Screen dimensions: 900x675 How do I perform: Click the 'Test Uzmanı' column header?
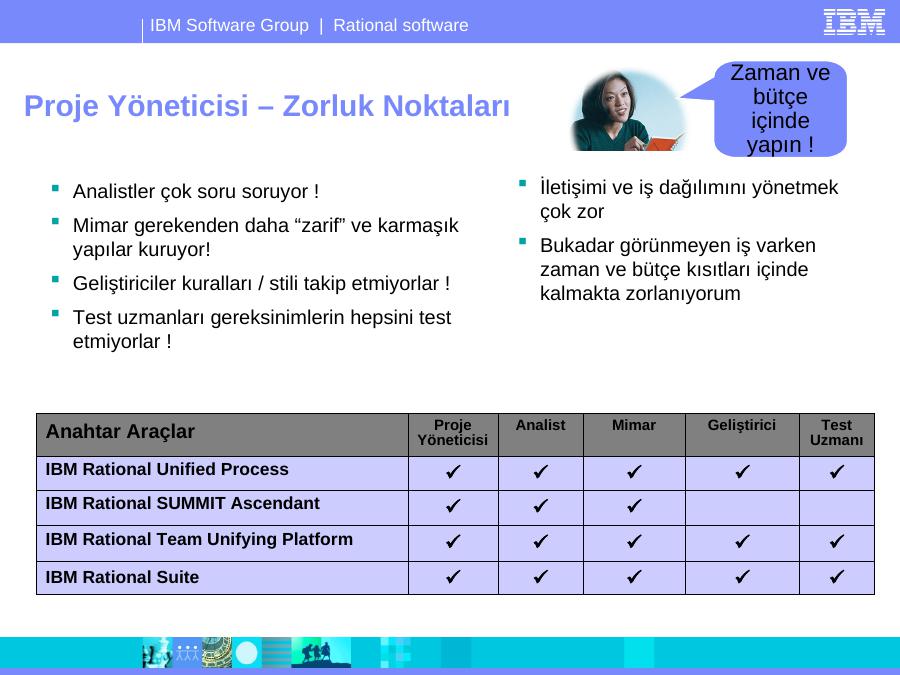point(836,432)
